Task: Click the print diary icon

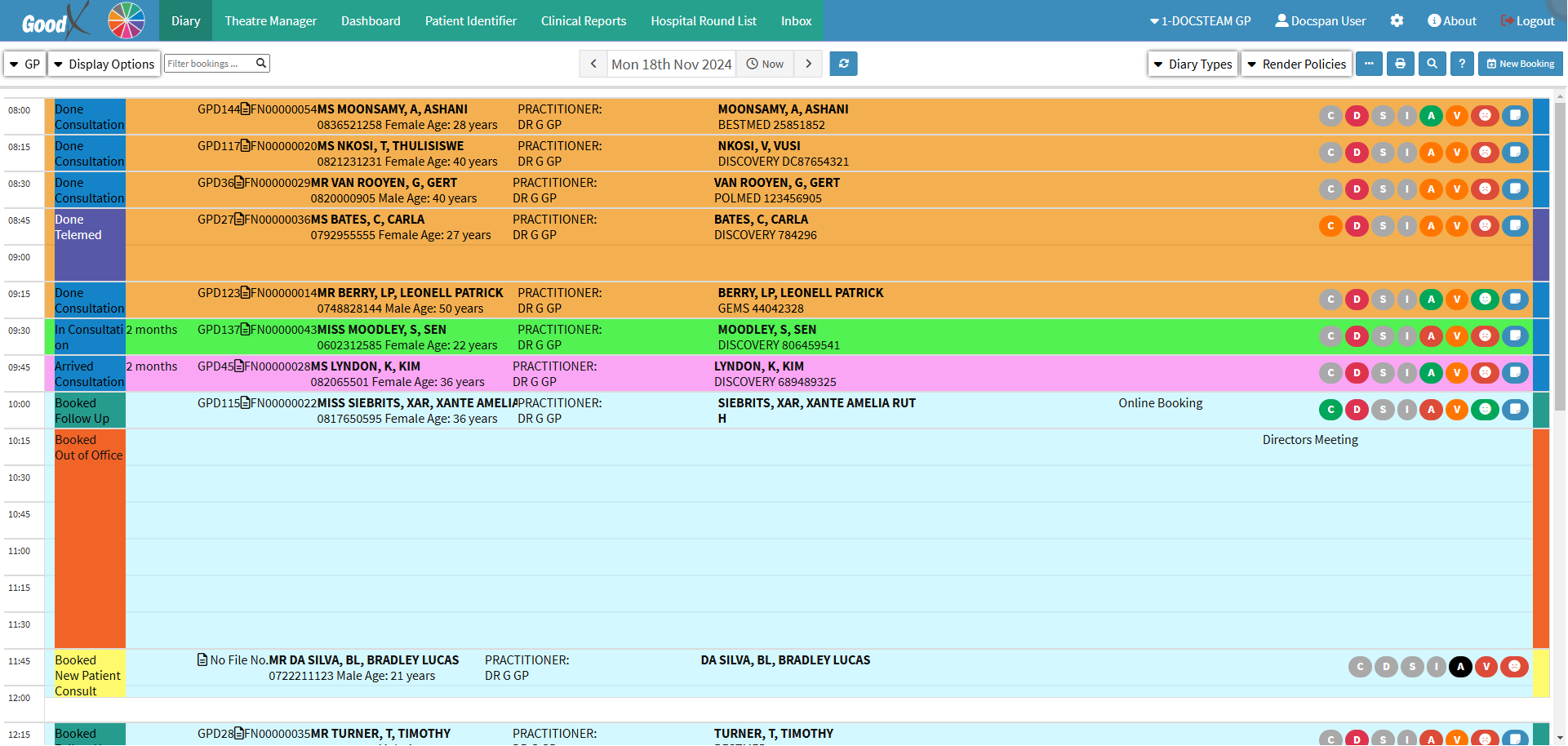Action: point(1400,64)
